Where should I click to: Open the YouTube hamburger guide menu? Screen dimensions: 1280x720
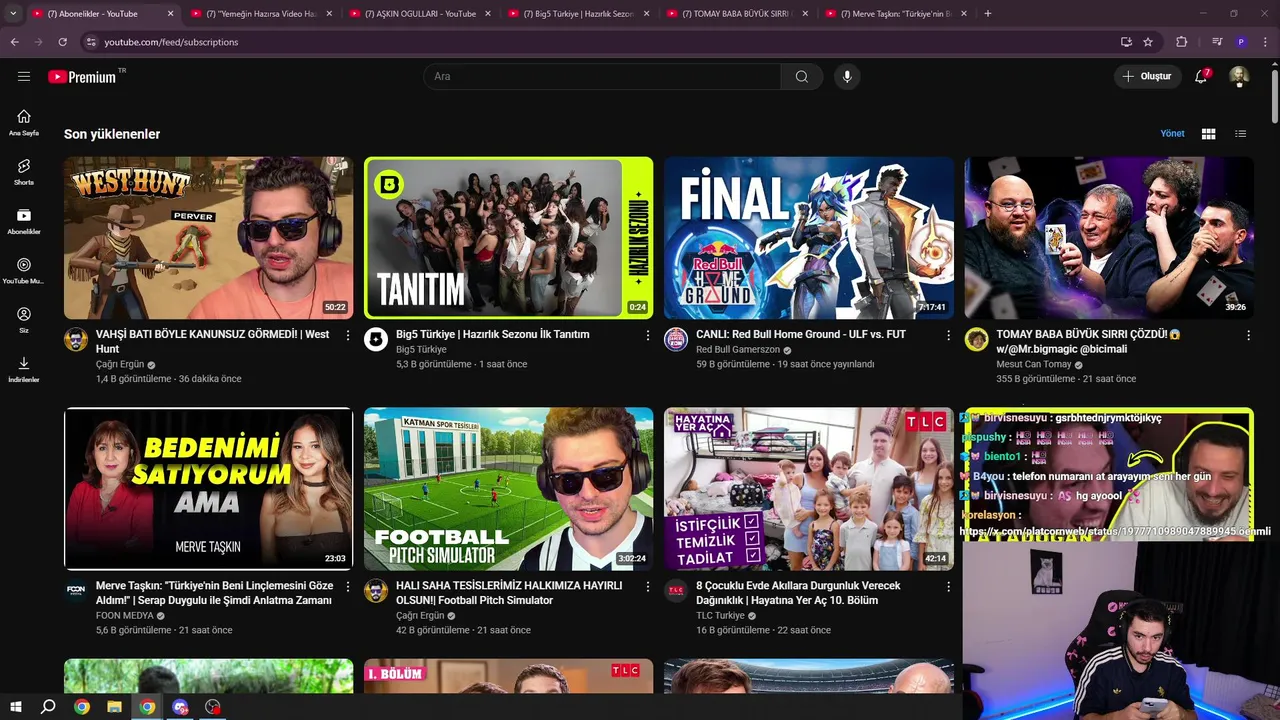24,76
